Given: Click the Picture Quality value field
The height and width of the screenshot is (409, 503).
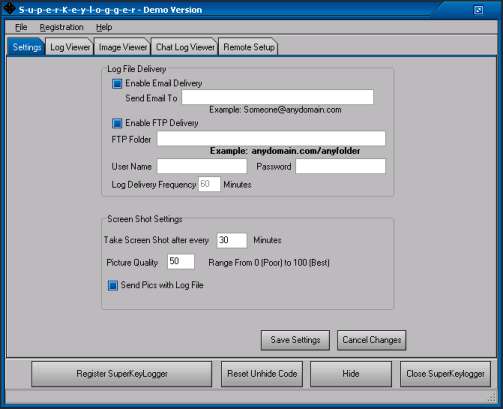Looking at the screenshot, I should (181, 261).
